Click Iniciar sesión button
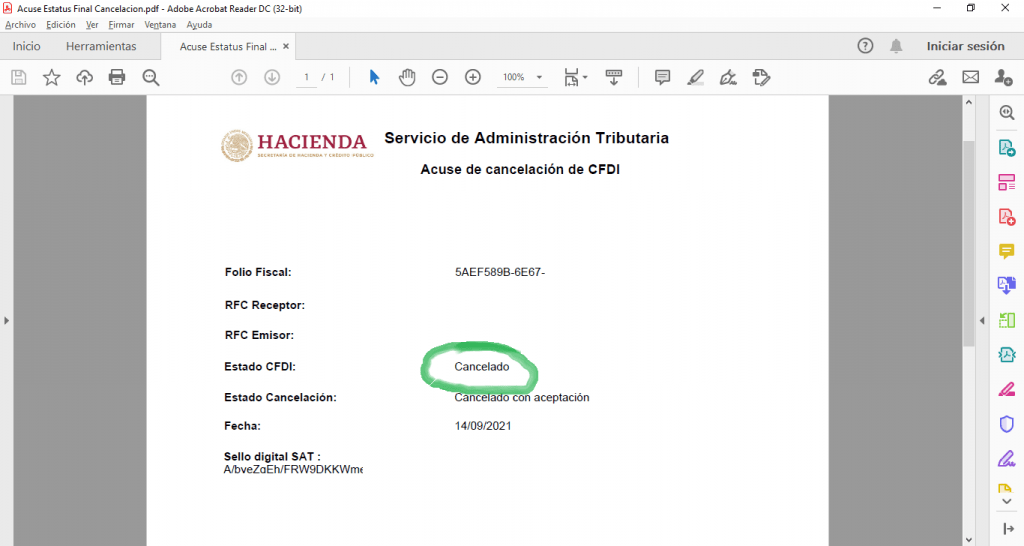Image resolution: width=1024 pixels, height=546 pixels. click(965, 46)
